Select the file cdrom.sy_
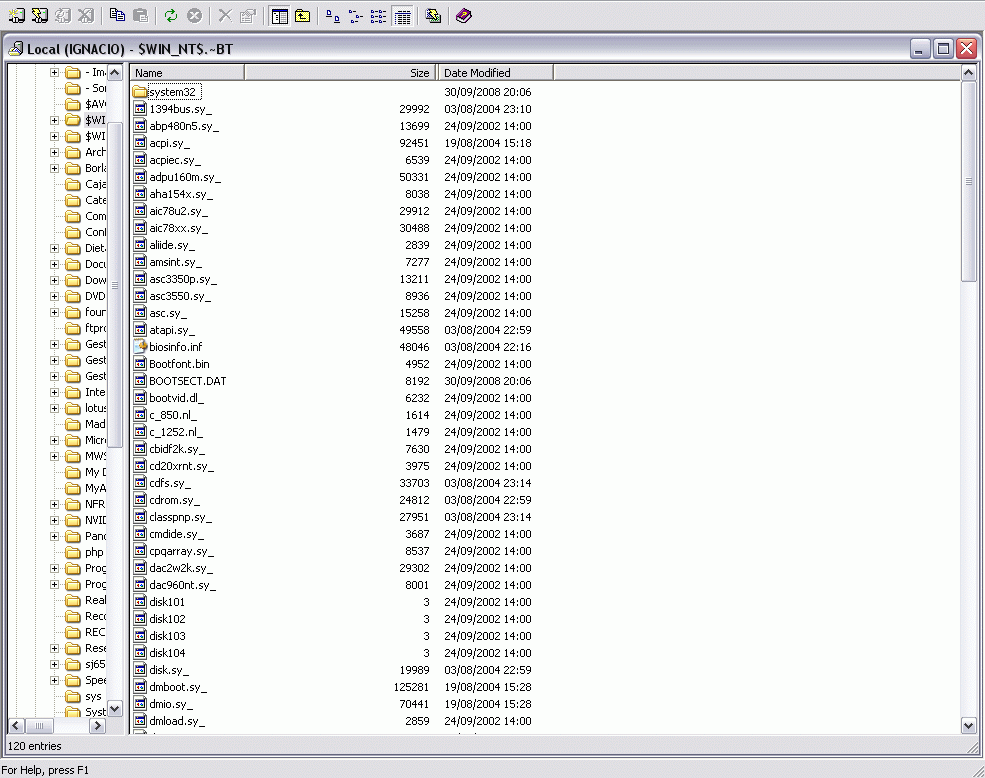985x778 pixels. (x=174, y=500)
